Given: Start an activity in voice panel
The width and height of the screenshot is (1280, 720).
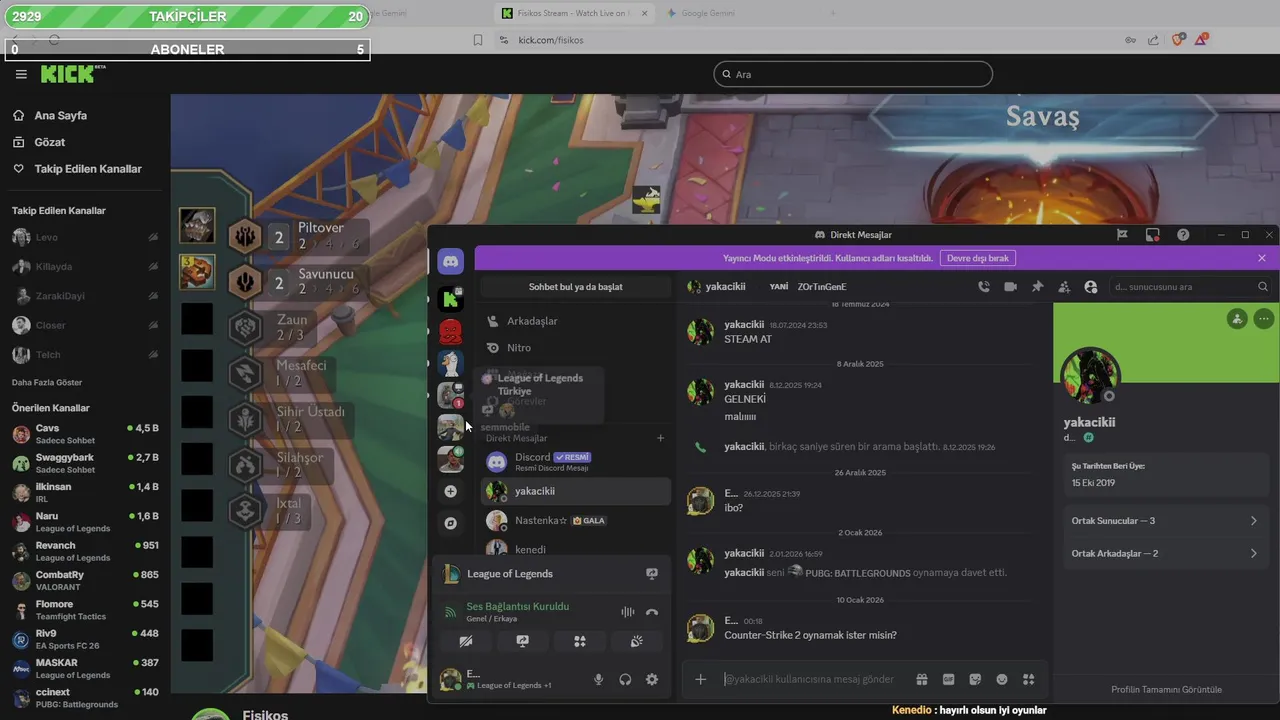Looking at the screenshot, I should (579, 641).
